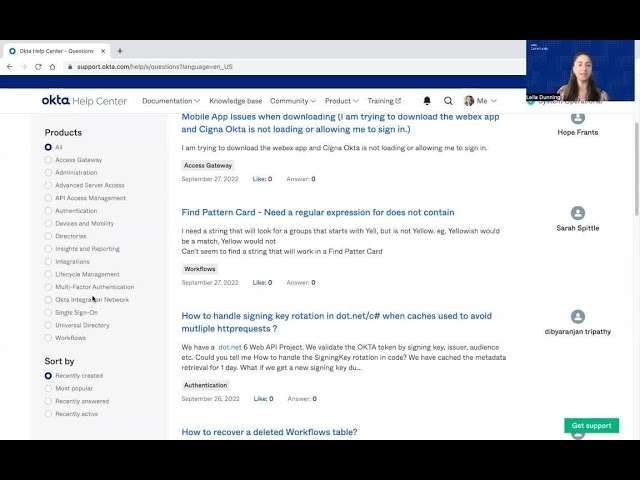Open the deleted Workflows table question
Screen dimensions: 640x480
pos(269,432)
